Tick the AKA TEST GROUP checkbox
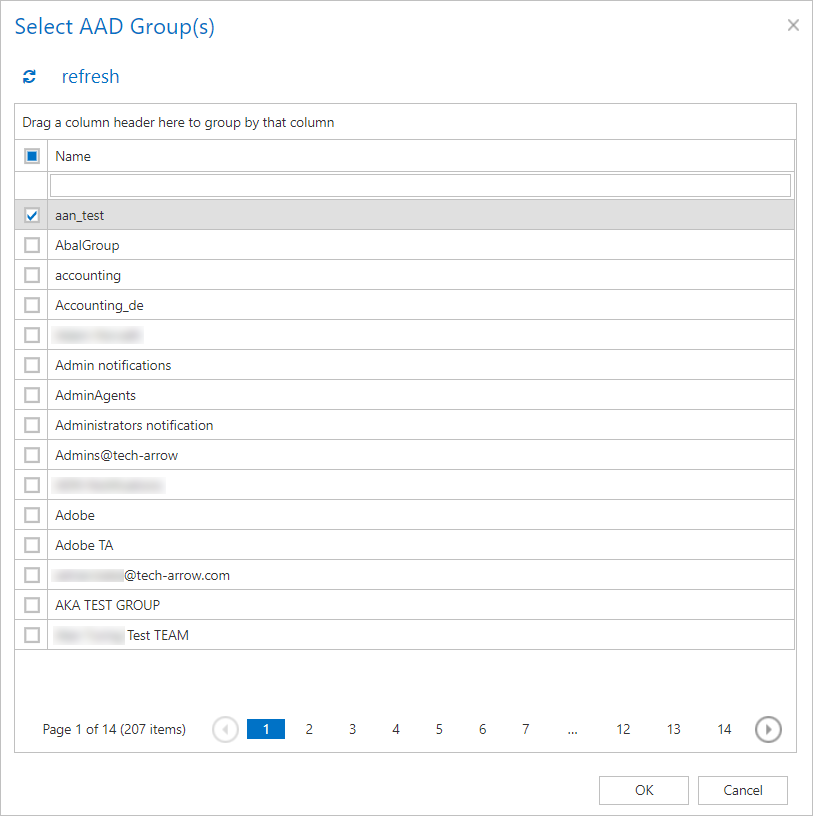Viewport: 813px width, 816px height. 32,605
